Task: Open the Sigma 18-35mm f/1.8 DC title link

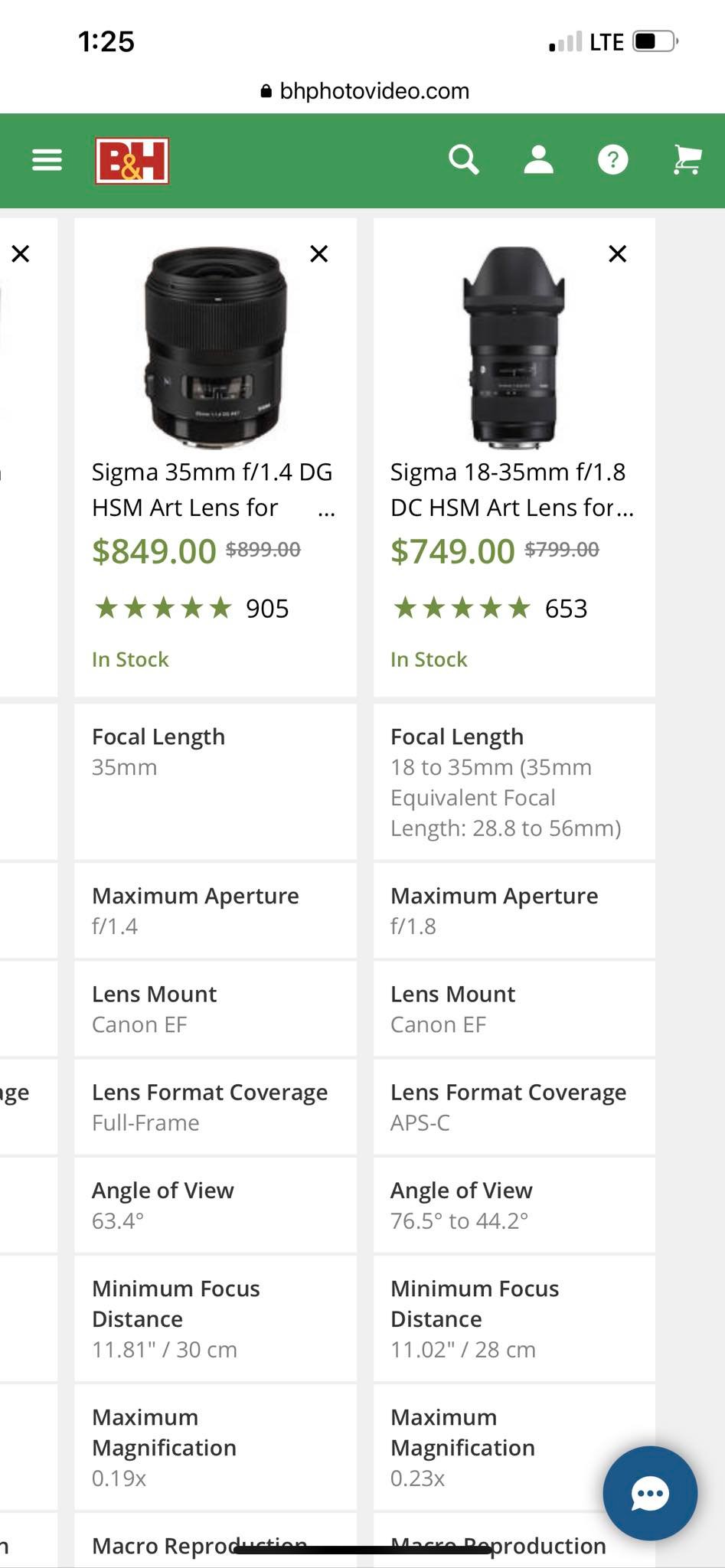Action: pyautogui.click(x=512, y=489)
